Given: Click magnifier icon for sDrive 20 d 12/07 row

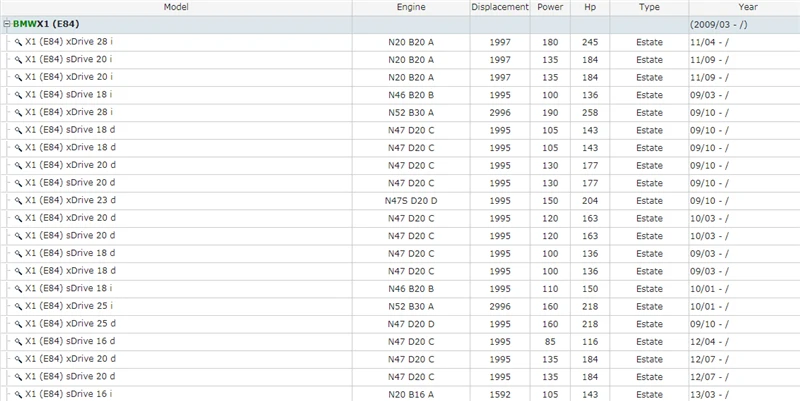Looking at the screenshot, I should pyautogui.click(x=18, y=377).
